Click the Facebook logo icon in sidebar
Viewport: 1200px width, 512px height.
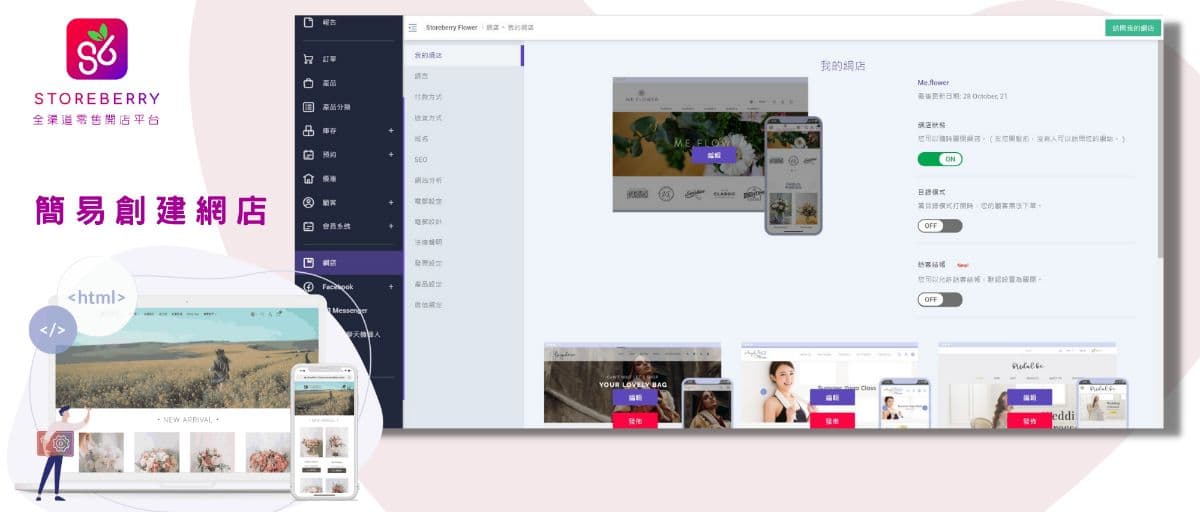click(308, 287)
